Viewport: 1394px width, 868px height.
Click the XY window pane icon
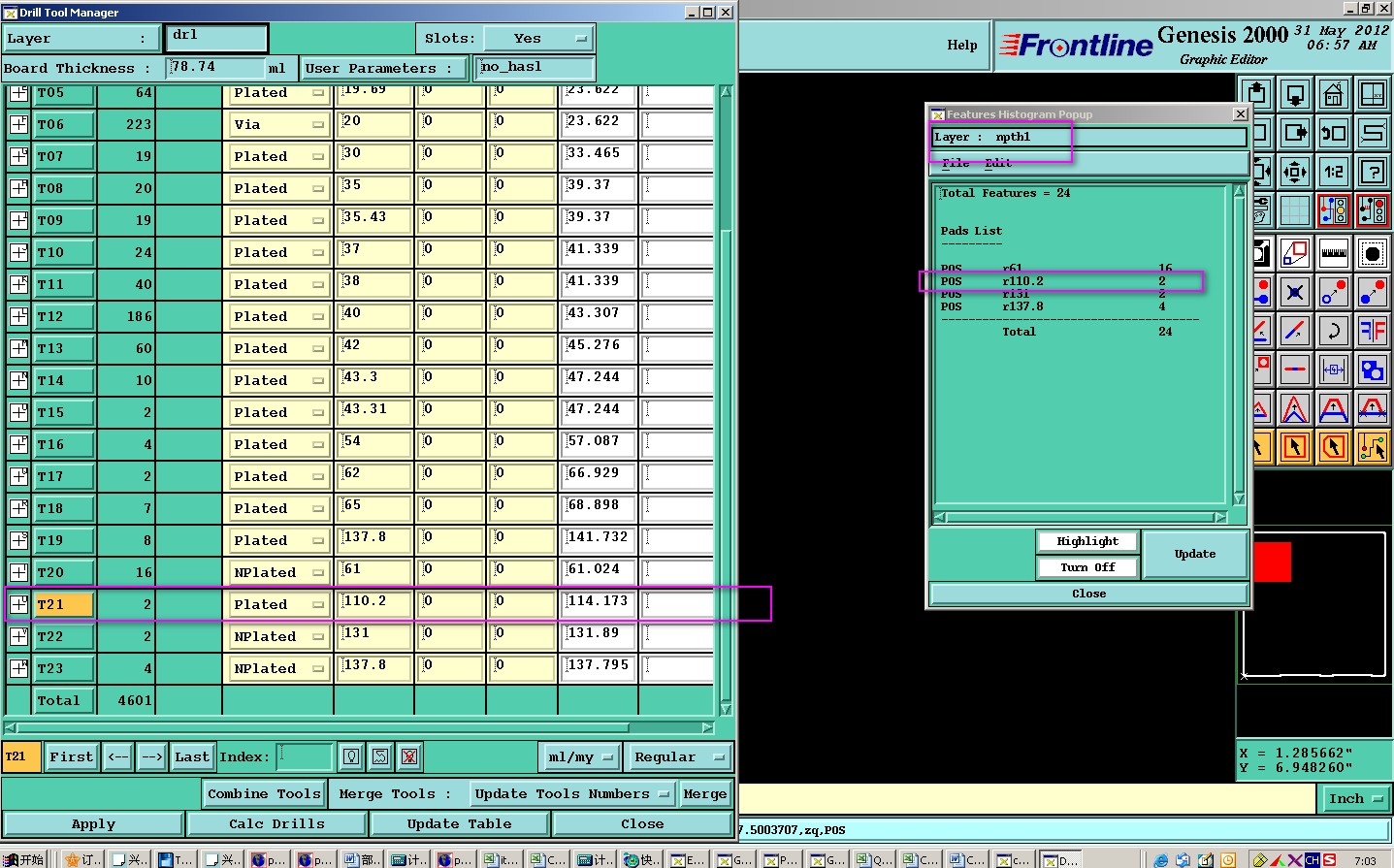[1373, 94]
